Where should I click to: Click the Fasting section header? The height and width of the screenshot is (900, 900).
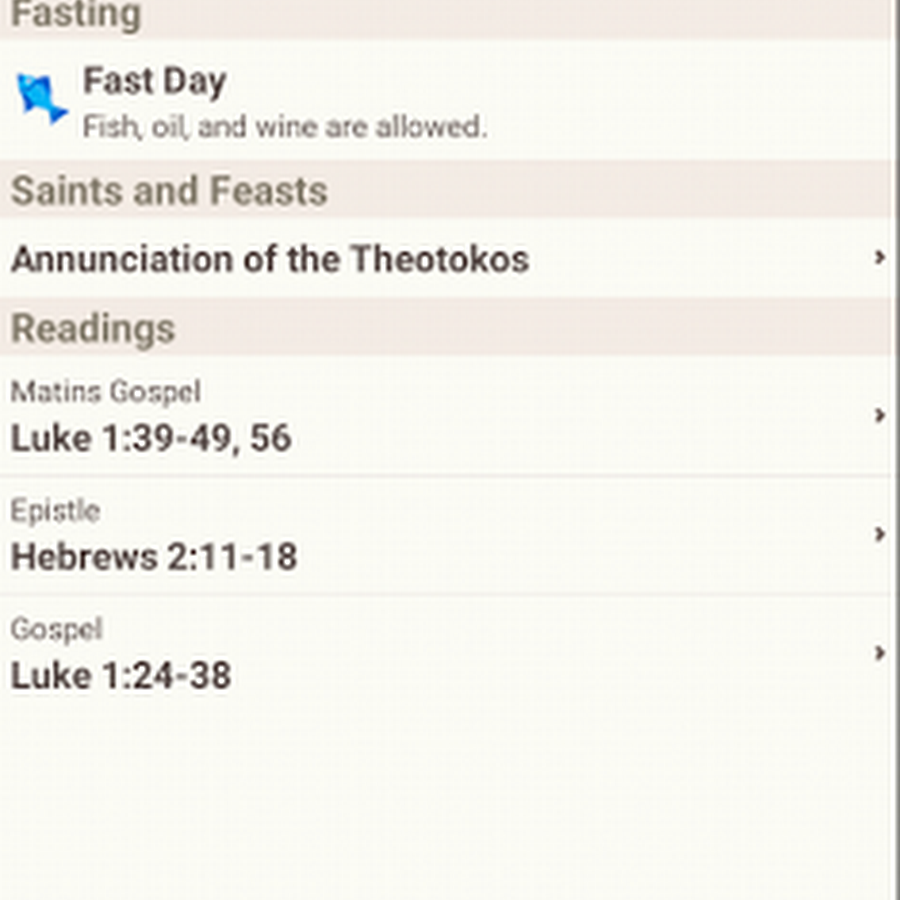pos(75,16)
